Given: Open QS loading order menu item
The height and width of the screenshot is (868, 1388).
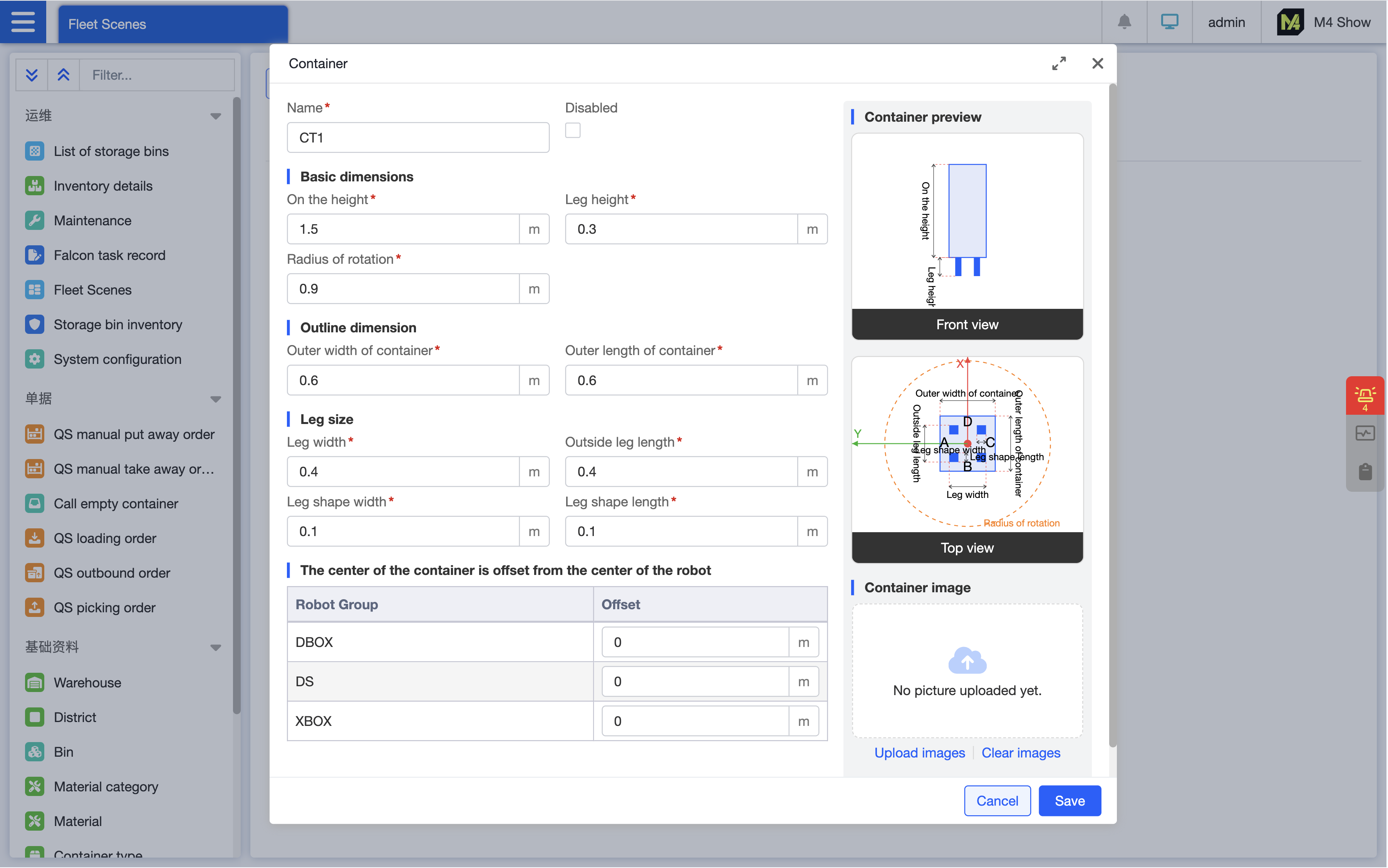Looking at the screenshot, I should click(x=104, y=538).
